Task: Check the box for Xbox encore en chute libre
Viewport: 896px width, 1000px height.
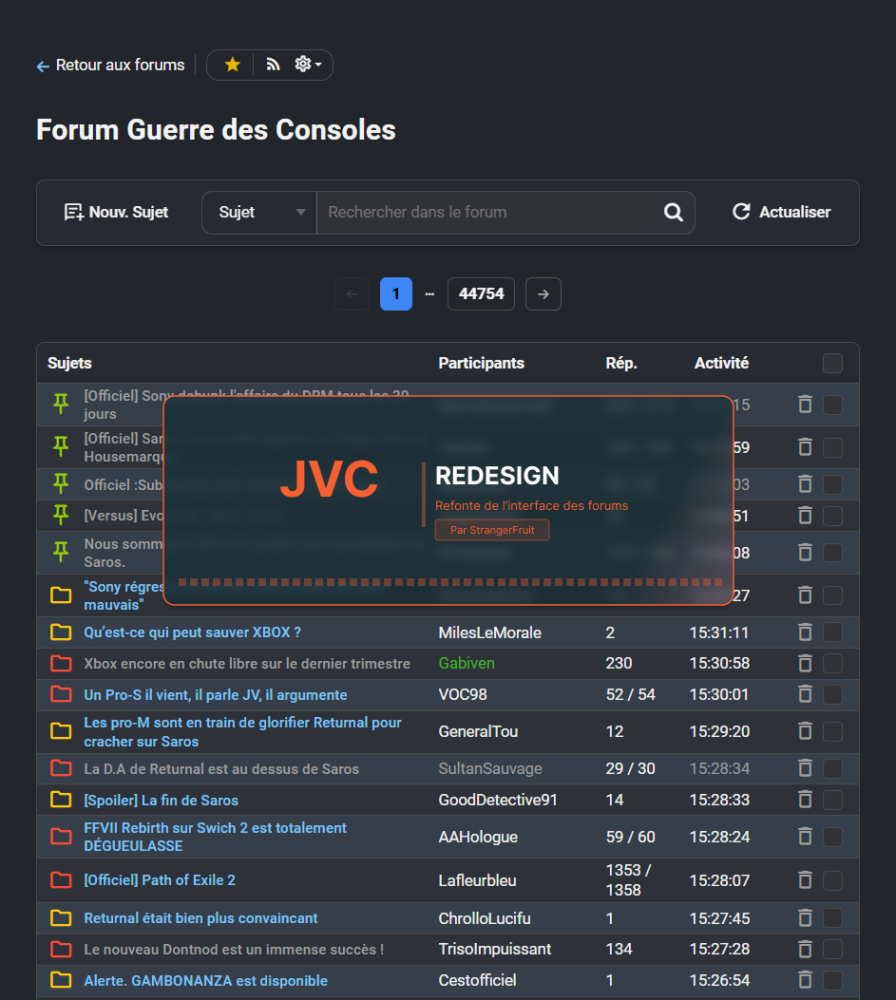Action: tap(832, 663)
